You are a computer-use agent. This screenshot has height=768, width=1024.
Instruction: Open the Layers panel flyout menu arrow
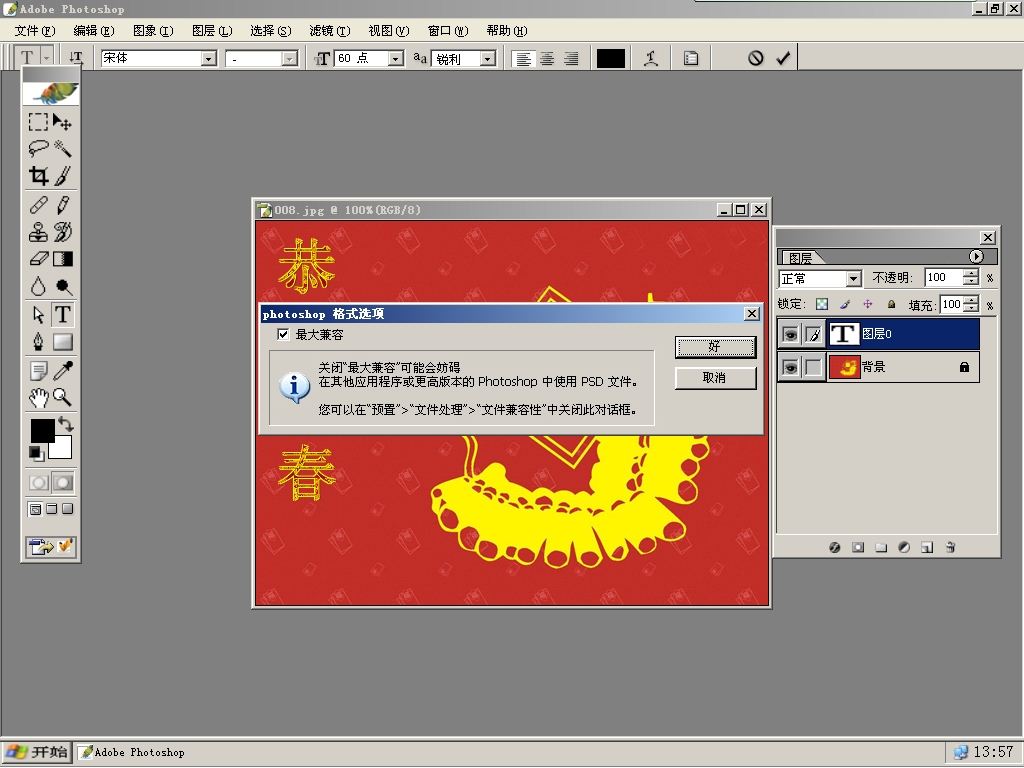(x=976, y=257)
